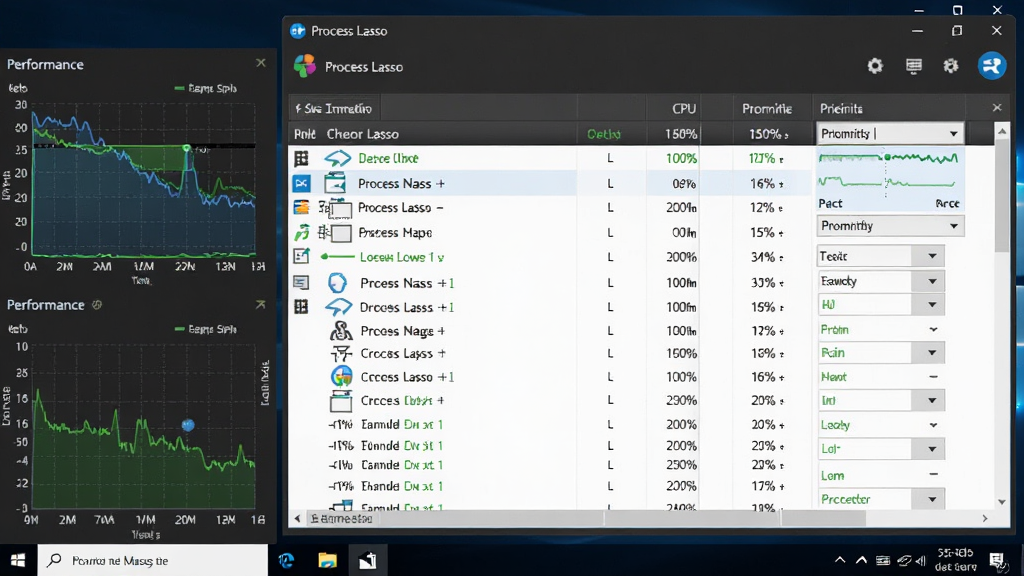Click the Preinits column header

coord(841,109)
